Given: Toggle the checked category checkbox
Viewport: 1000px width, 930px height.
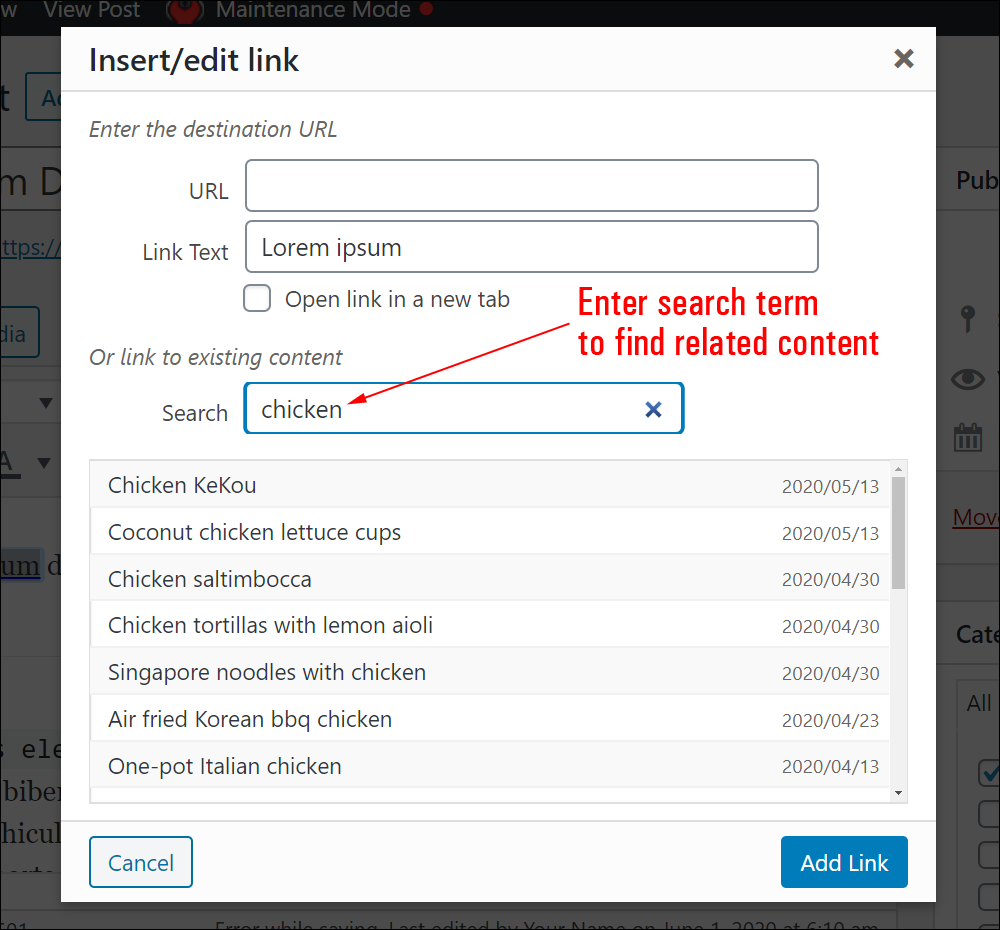Looking at the screenshot, I should (989, 772).
